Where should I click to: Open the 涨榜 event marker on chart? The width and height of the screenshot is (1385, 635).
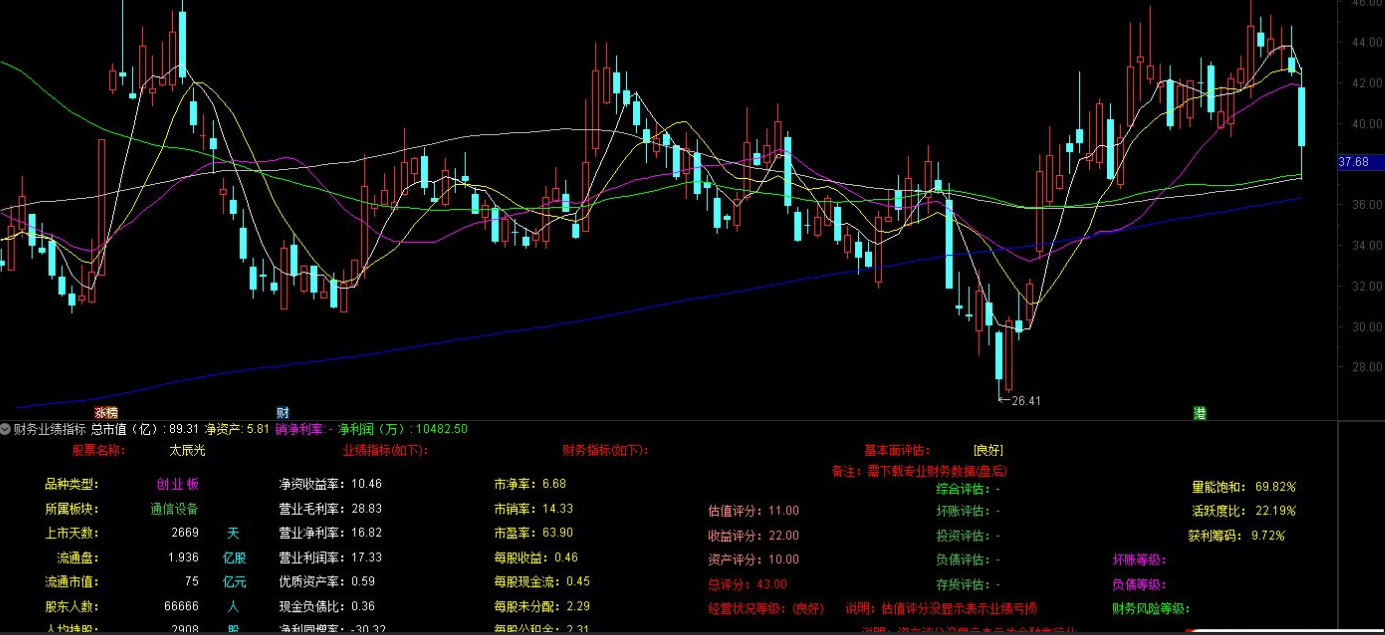point(106,412)
